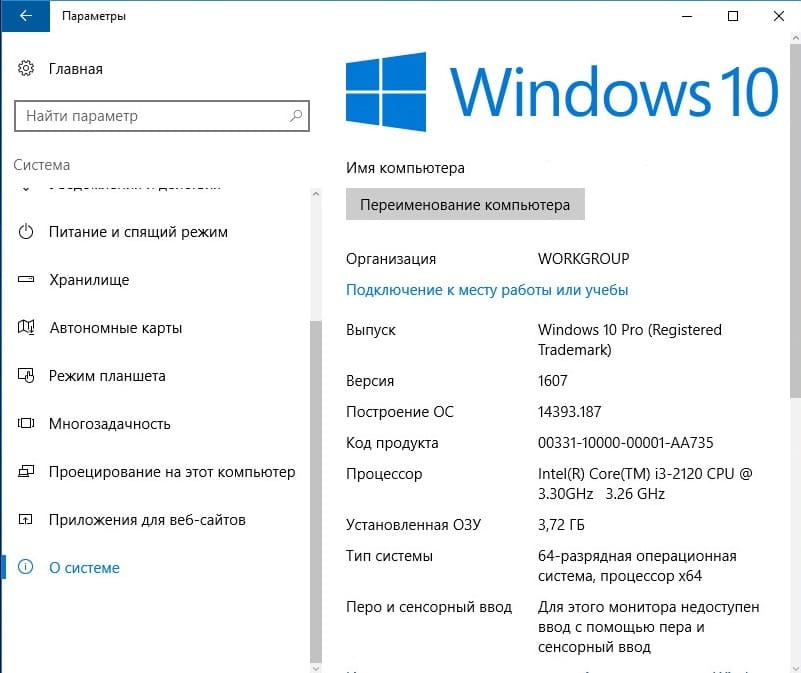Close the Параметры window
The height and width of the screenshot is (673, 801).
(x=779, y=16)
